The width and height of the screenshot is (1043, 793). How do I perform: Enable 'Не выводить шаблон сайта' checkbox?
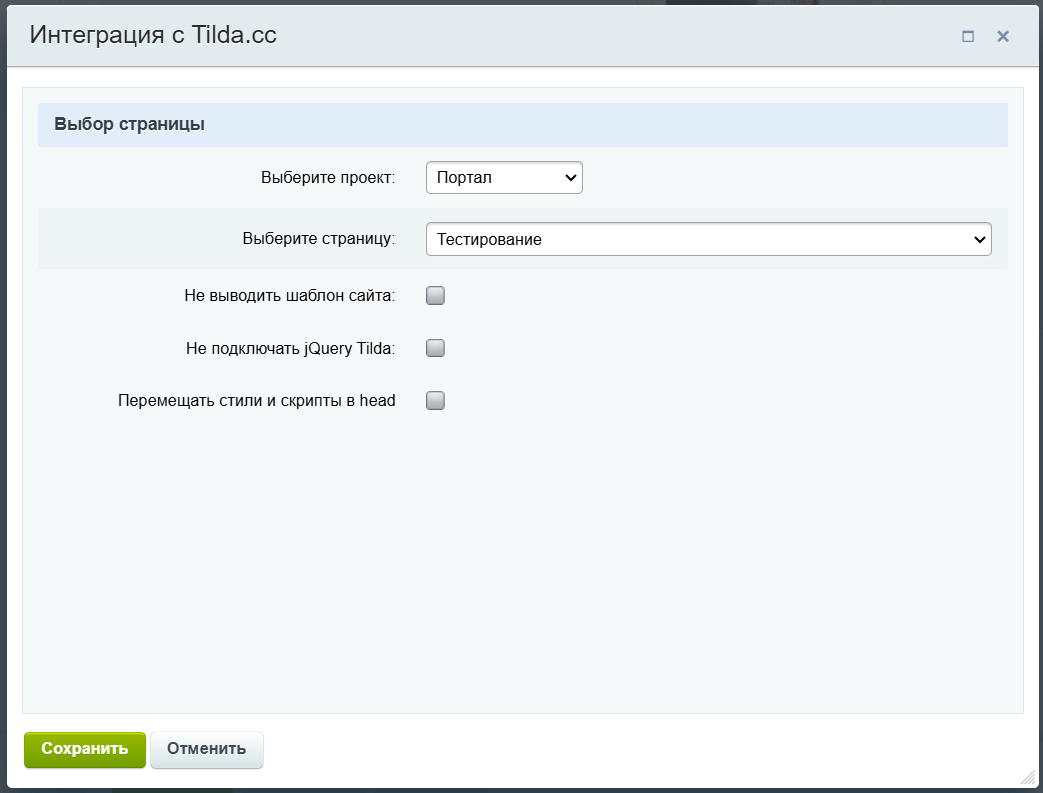[435, 295]
